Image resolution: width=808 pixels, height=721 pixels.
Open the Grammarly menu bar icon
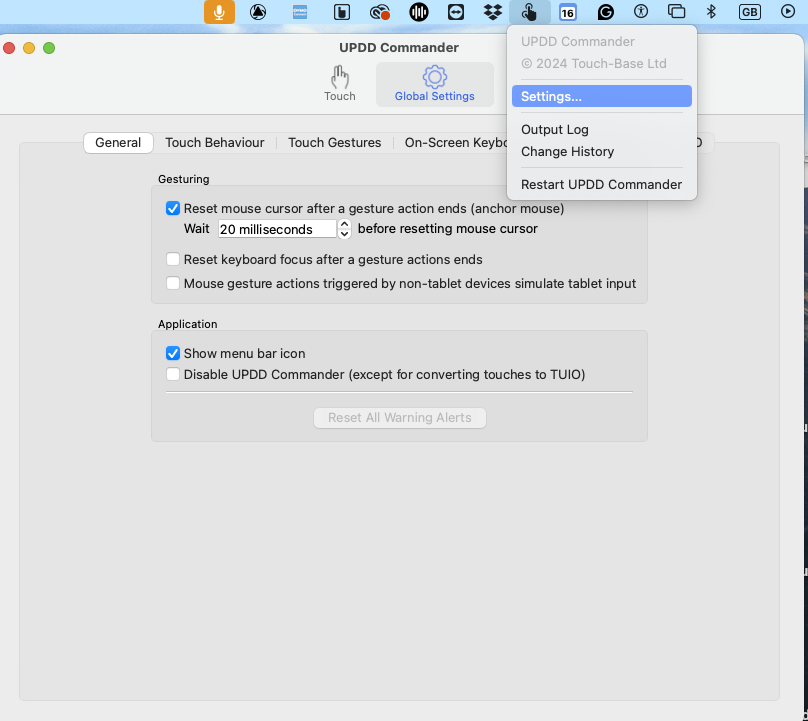click(605, 12)
